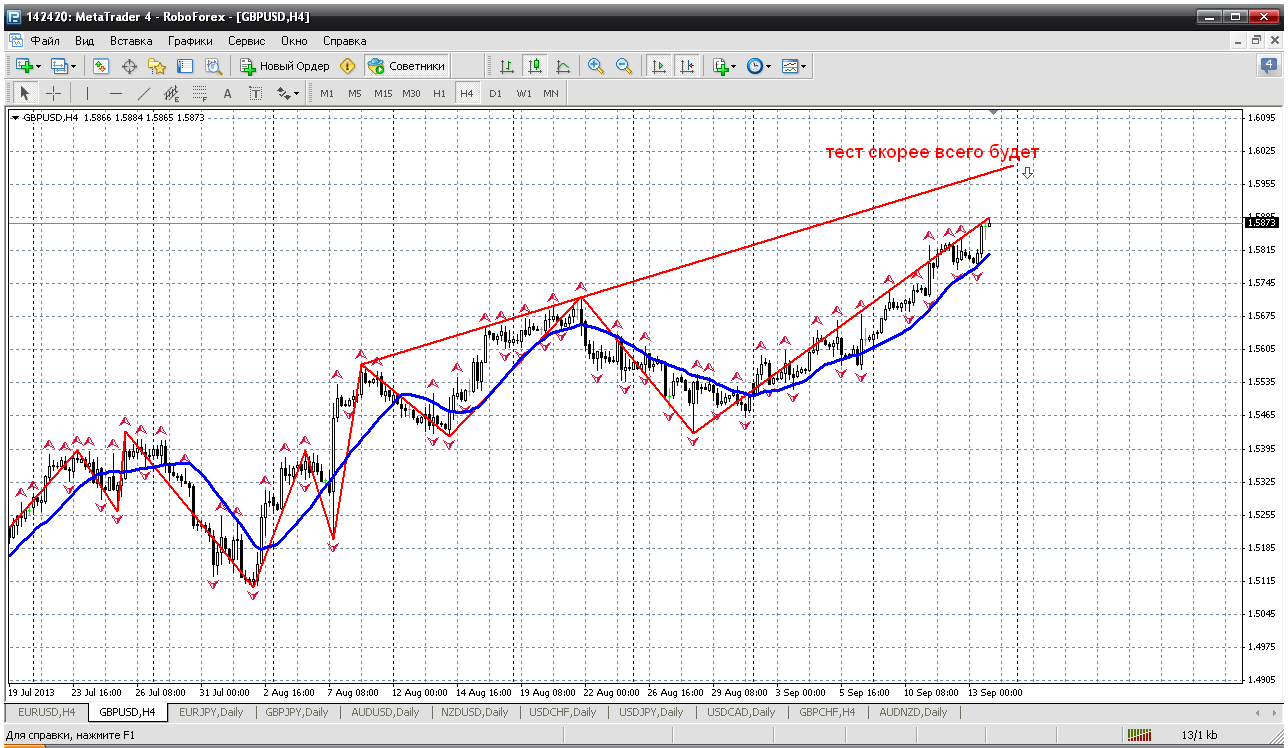This screenshot has width=1288, height=748.
Task: Select the H4 timeframe button
Action: [466, 93]
